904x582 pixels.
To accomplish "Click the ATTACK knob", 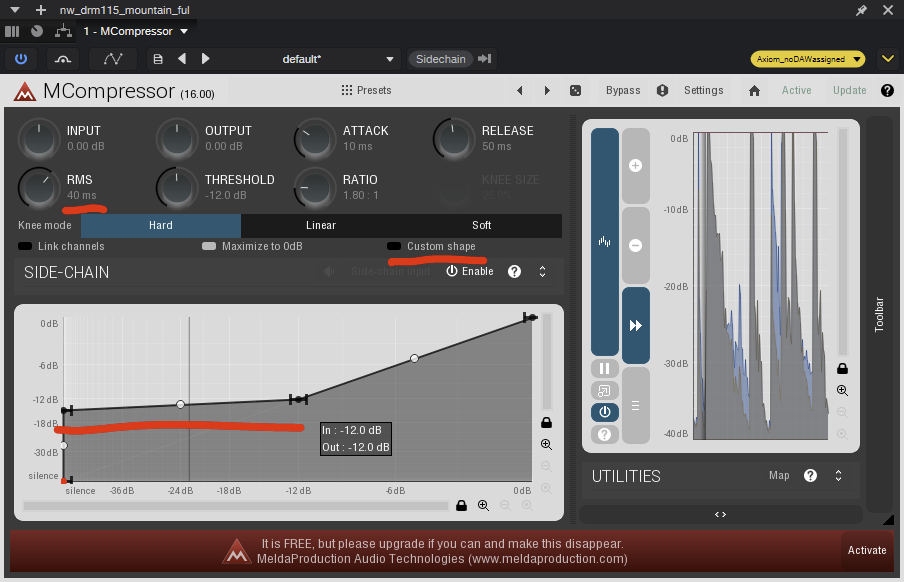I will coord(315,139).
